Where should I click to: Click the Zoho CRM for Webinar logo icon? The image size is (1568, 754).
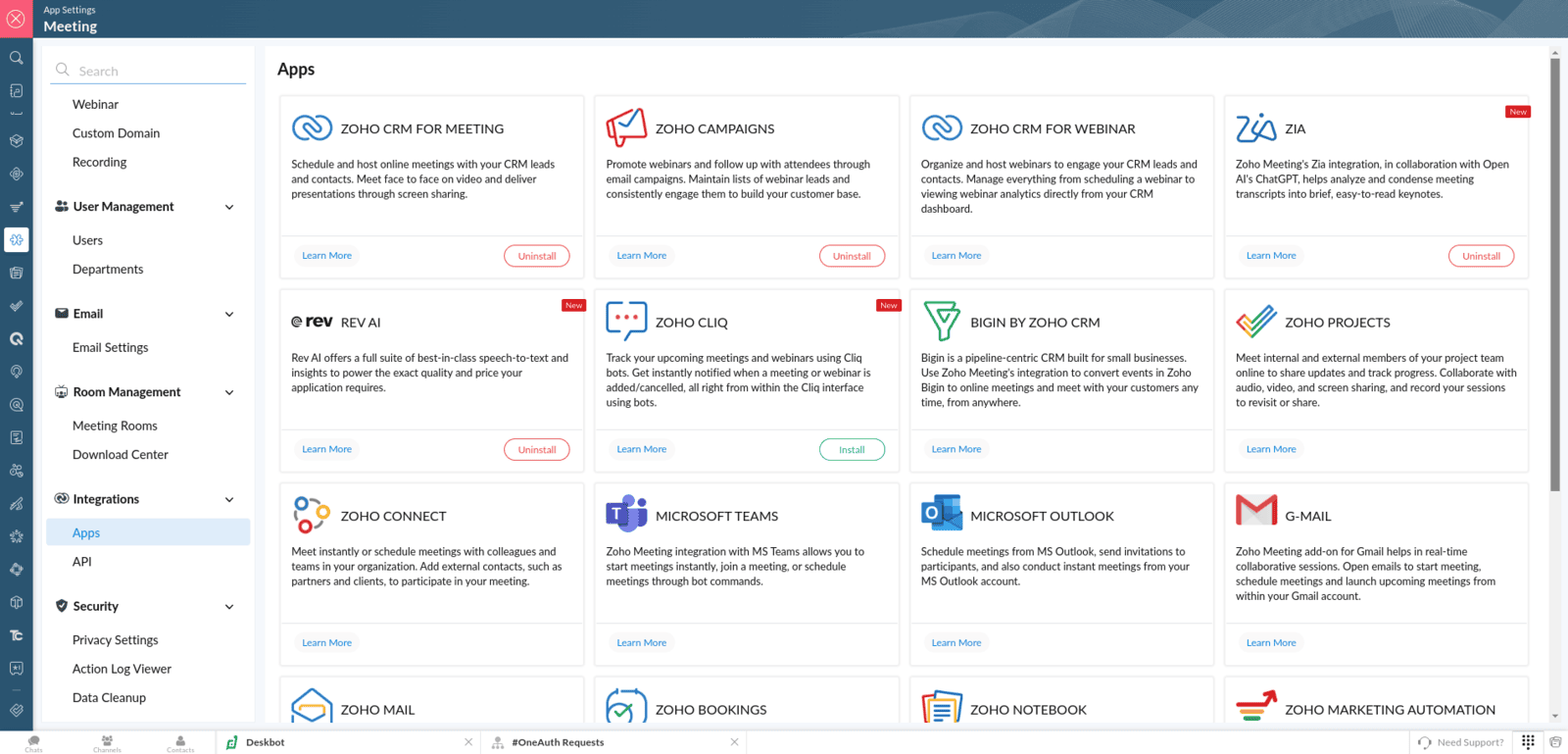point(942,127)
